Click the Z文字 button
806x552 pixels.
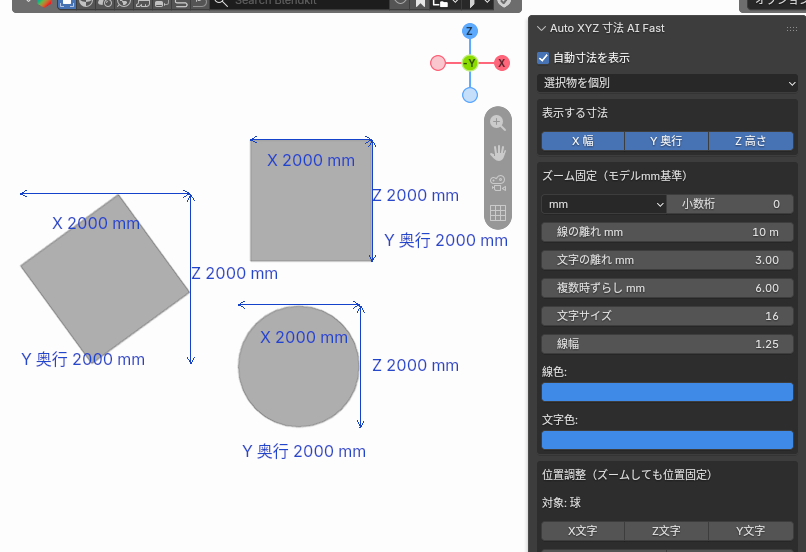click(666, 531)
